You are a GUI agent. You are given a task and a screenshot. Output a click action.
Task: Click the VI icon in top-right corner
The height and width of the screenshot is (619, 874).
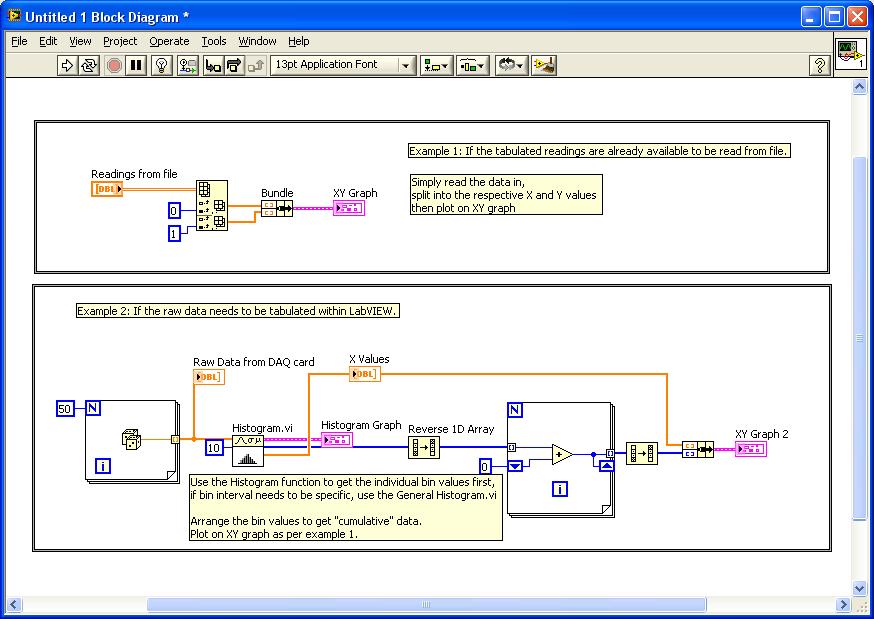click(x=850, y=54)
